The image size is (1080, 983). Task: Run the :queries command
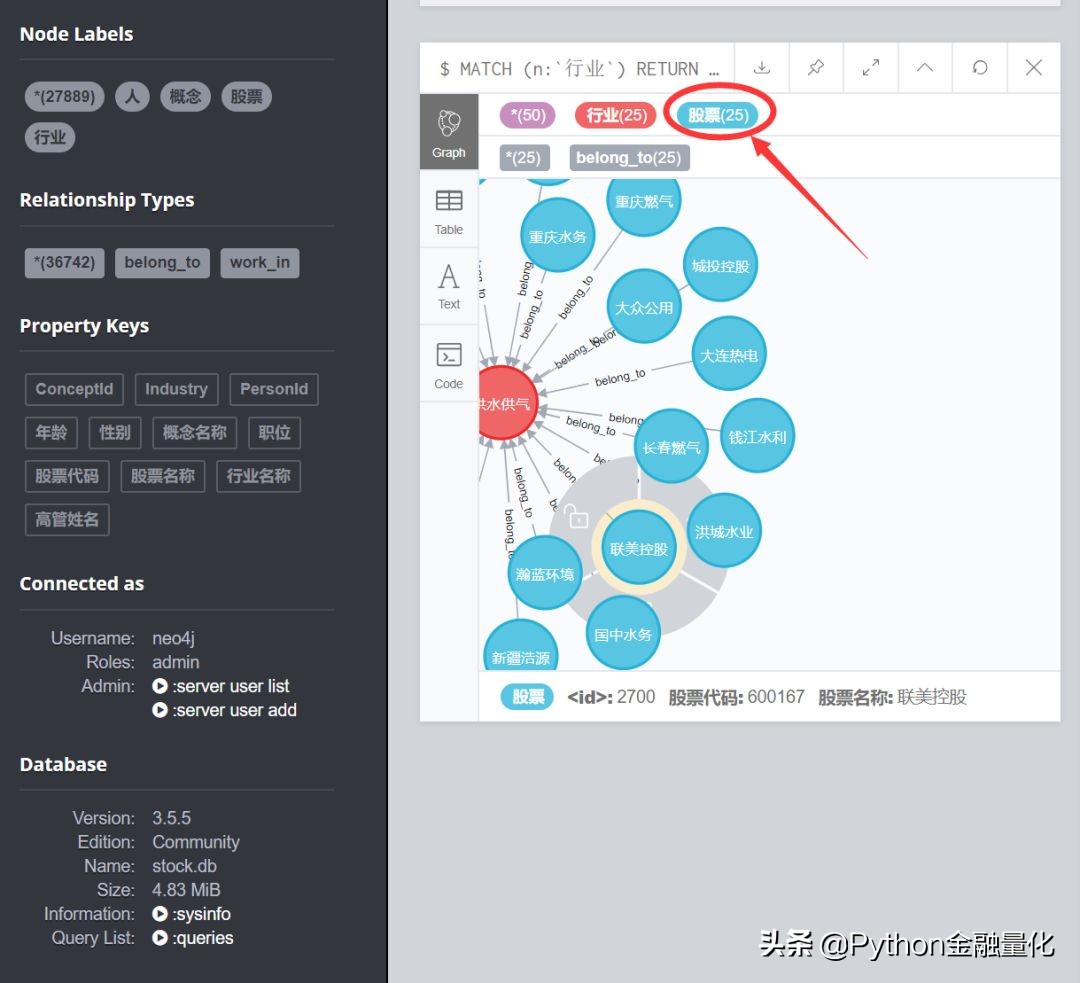click(202, 938)
